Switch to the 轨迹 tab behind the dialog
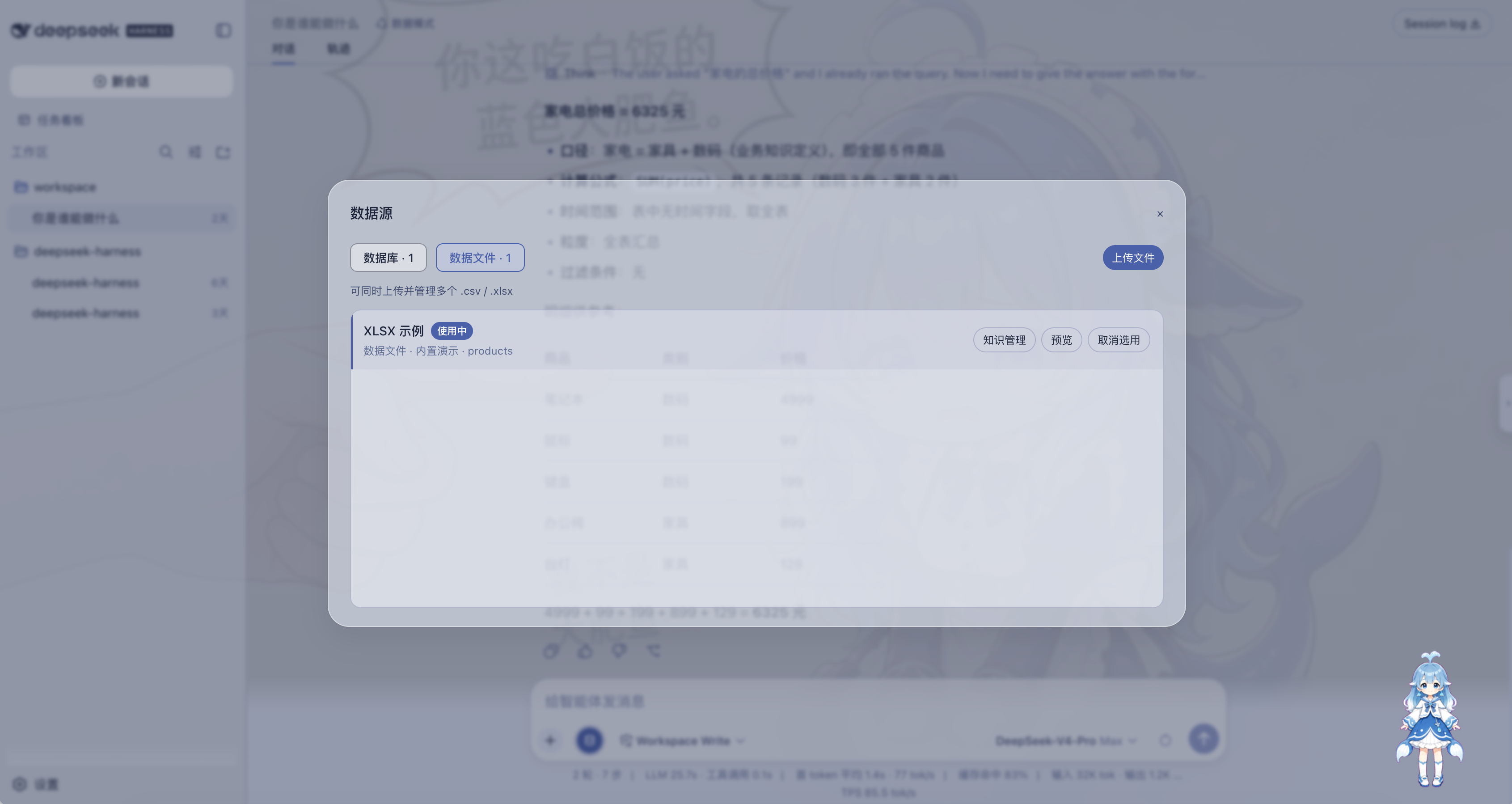 tap(338, 49)
